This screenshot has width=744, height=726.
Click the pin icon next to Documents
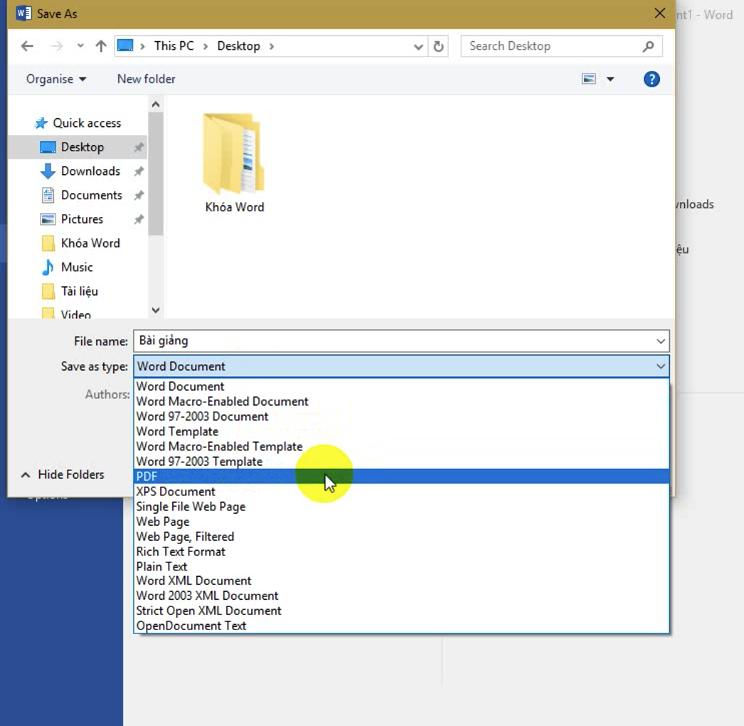point(139,195)
